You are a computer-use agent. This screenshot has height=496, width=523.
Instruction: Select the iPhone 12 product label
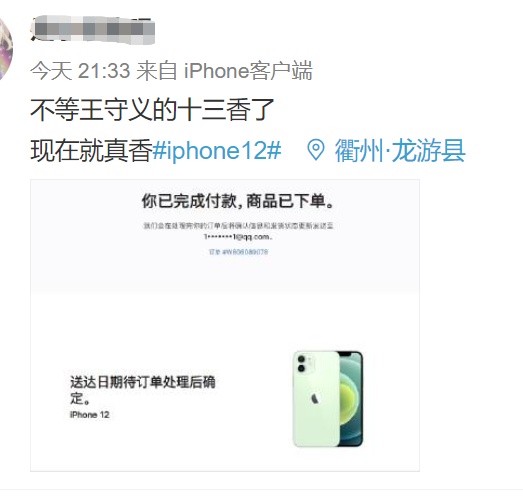tap(90, 415)
